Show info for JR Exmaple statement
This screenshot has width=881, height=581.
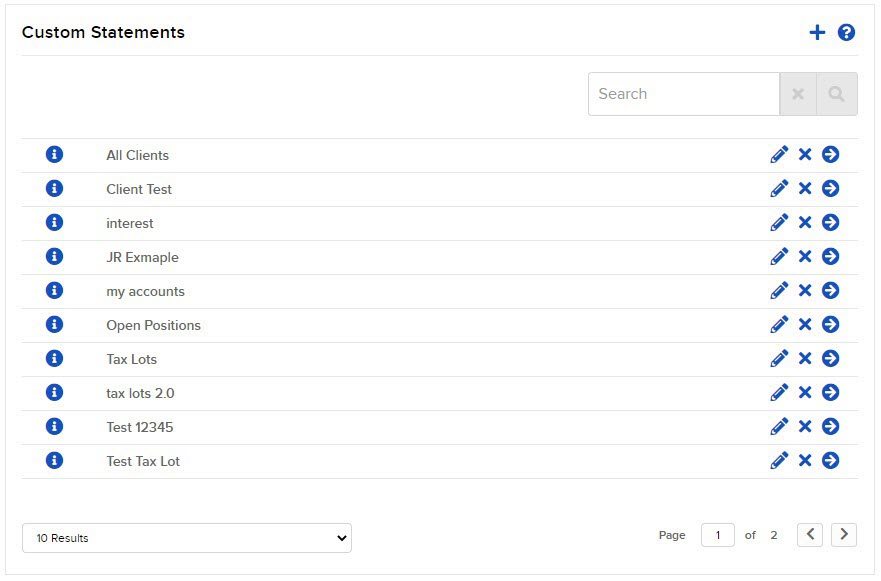pyautogui.click(x=54, y=256)
